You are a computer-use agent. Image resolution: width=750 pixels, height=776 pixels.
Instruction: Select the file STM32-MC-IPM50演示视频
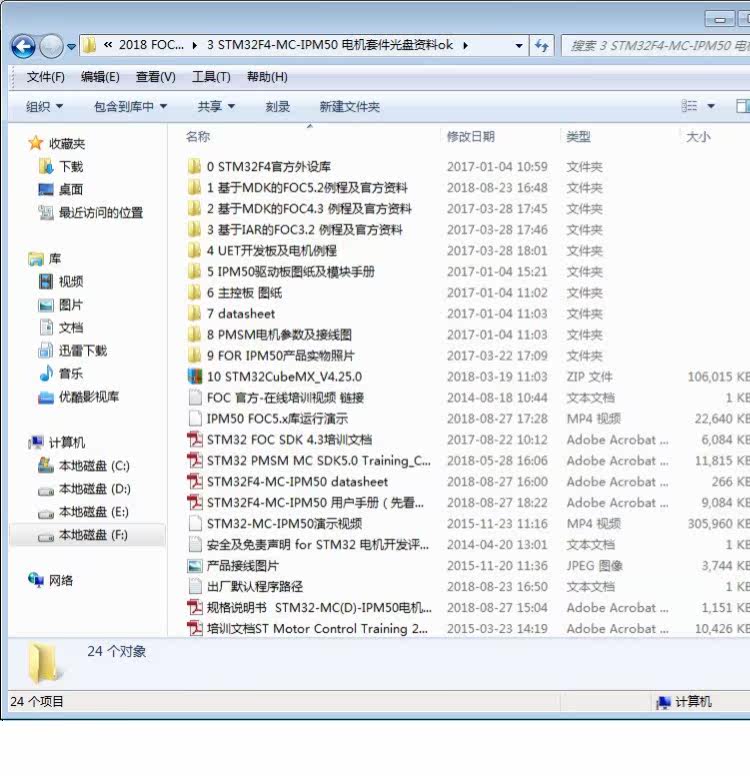(x=284, y=524)
